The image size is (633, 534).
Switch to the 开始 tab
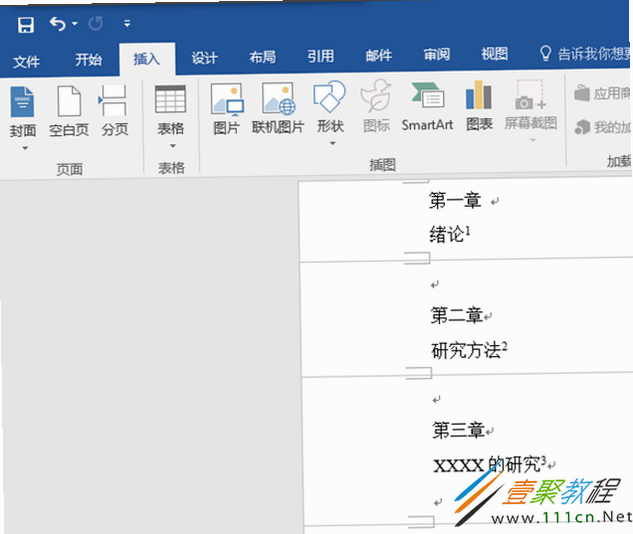click(x=88, y=60)
